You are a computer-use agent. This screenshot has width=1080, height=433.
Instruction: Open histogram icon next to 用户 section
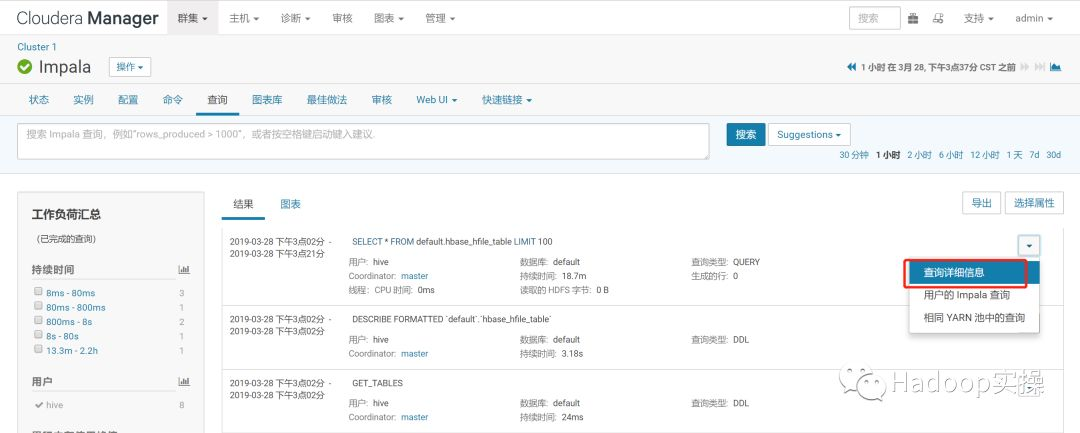184,381
